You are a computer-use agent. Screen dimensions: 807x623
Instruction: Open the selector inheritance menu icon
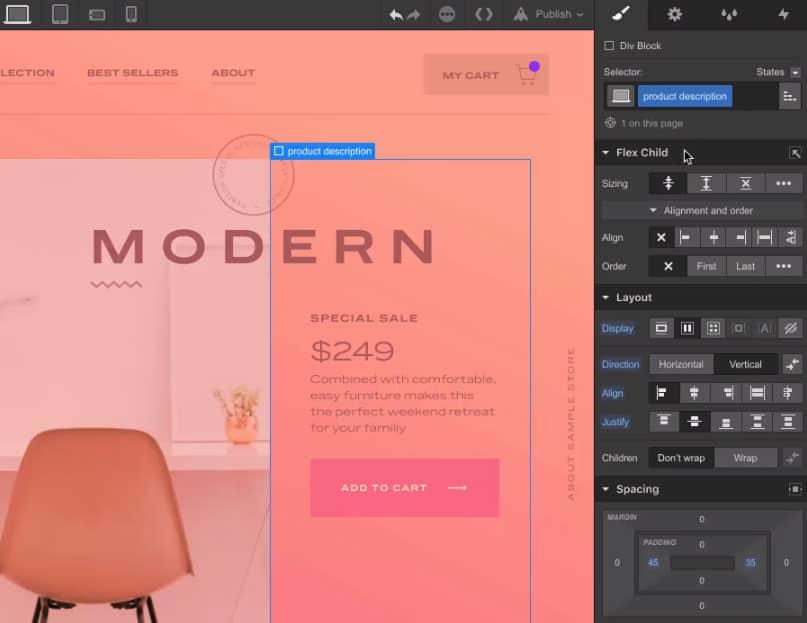(x=790, y=96)
